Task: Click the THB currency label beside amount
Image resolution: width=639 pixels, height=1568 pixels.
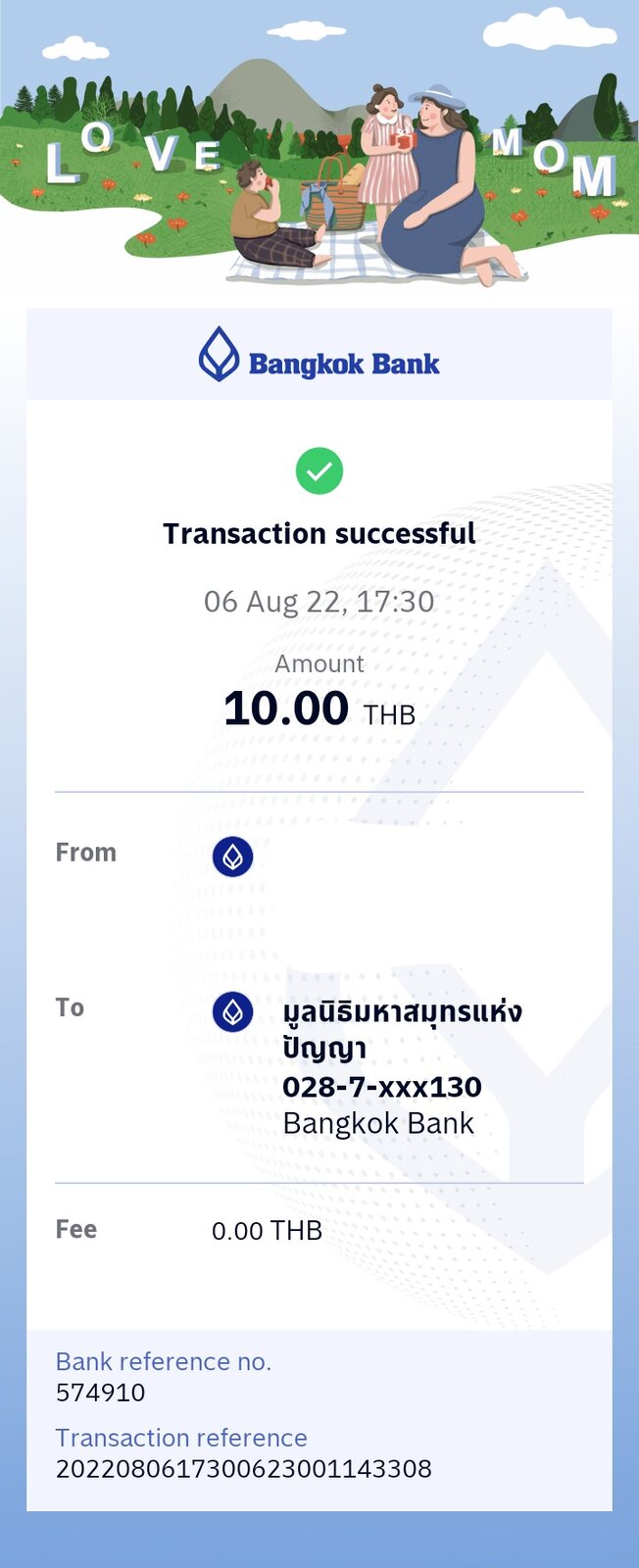Action: point(390,715)
